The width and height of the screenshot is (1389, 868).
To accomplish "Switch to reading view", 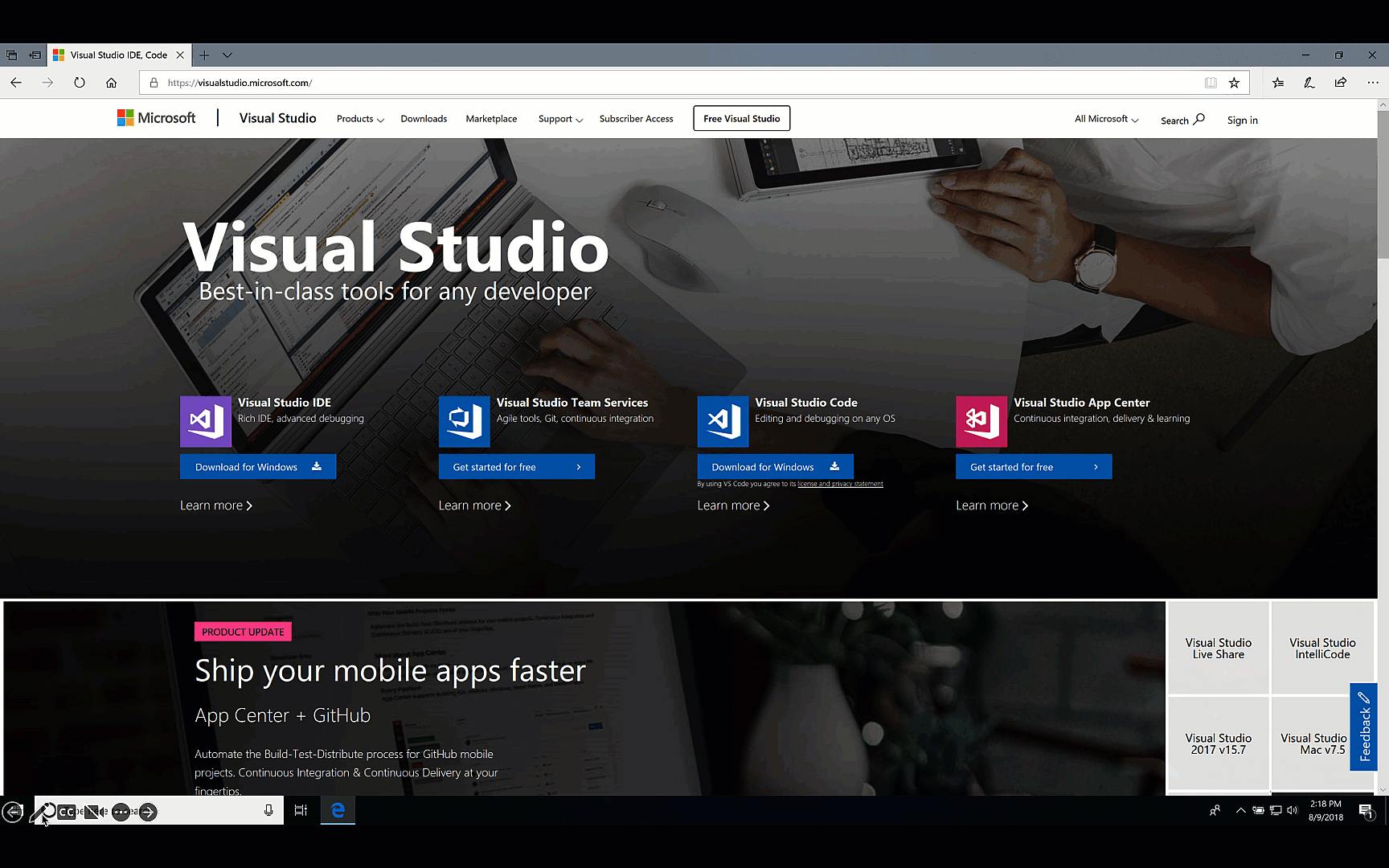I will click(1211, 83).
